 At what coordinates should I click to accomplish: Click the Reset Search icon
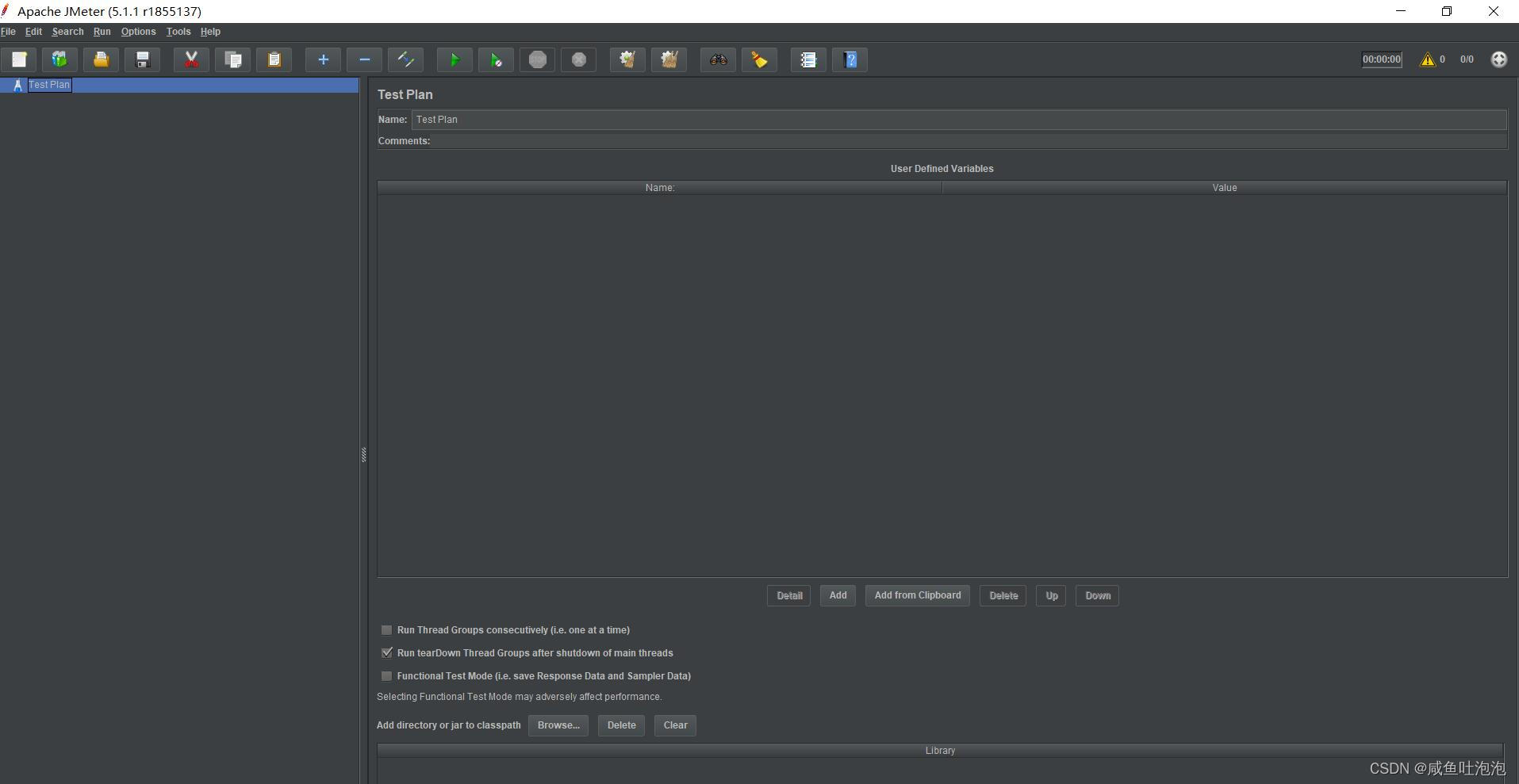(759, 59)
